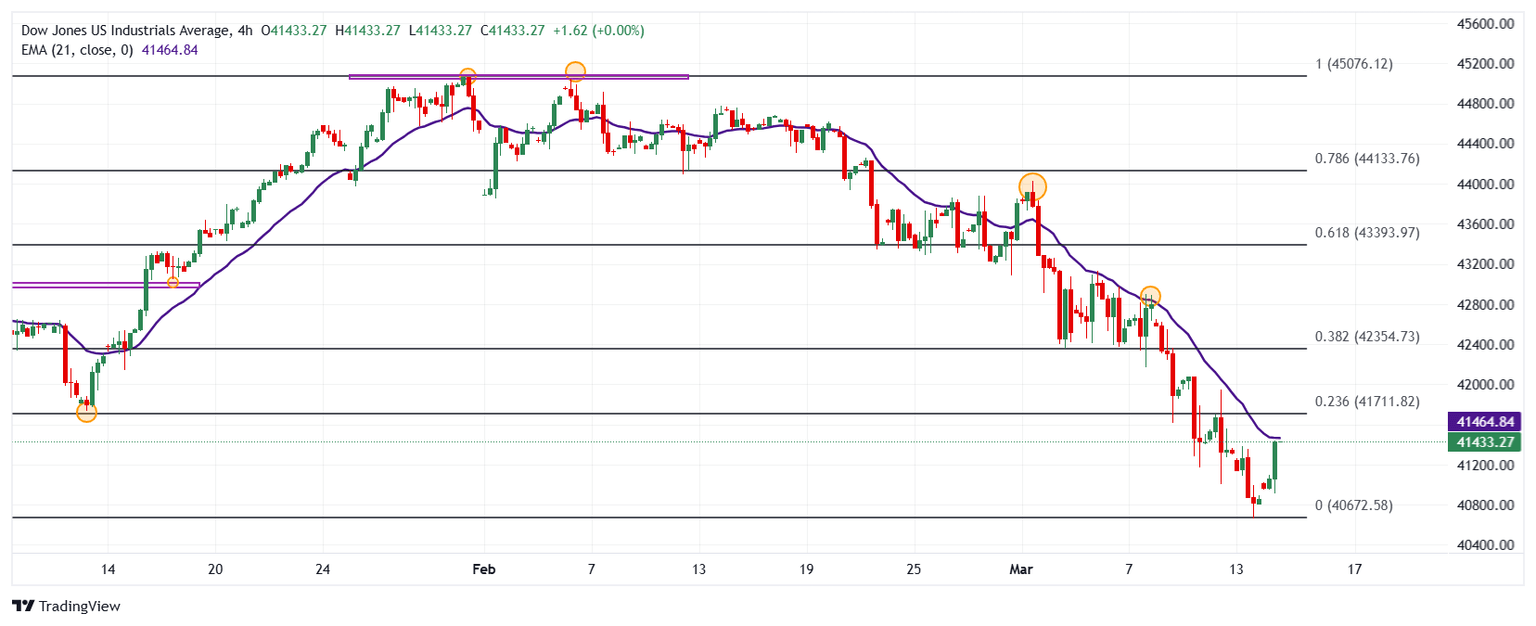The width and height of the screenshot is (1536, 626).
Task: Click the orange circle on the EMA near Mar 7
Action: 1150,296
